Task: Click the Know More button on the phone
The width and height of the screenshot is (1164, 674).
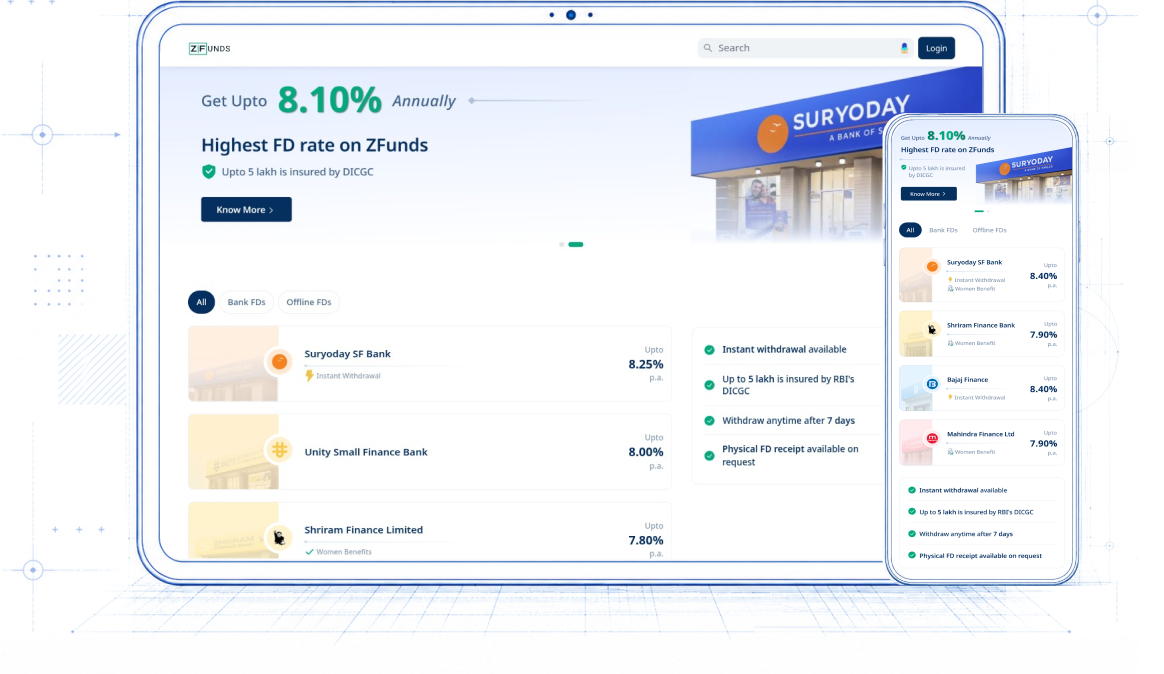Action: [x=929, y=194]
